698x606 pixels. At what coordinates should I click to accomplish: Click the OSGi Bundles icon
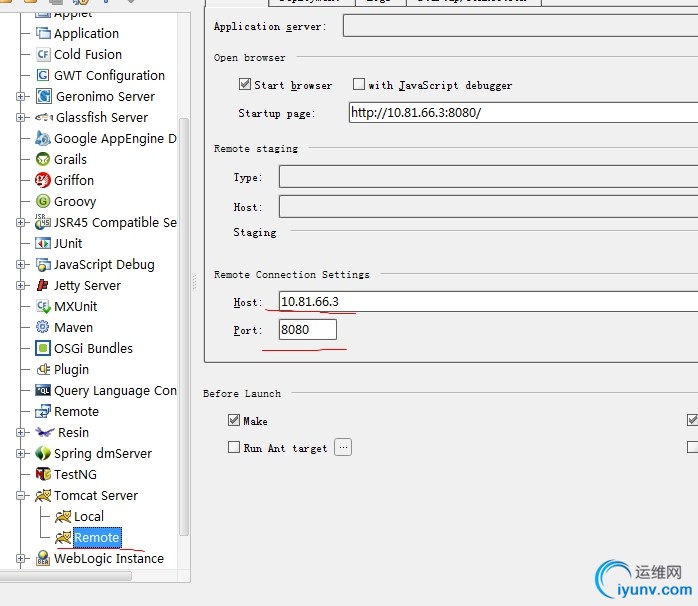(x=43, y=348)
